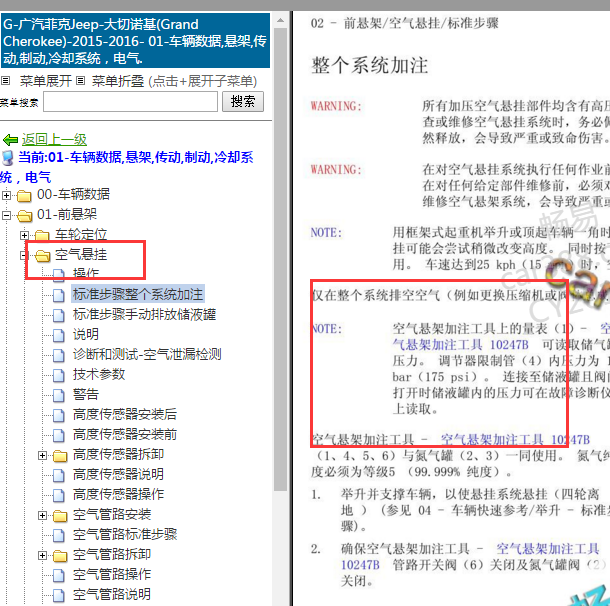Image resolution: width=610 pixels, height=606 pixels.
Task: Open 高度传感器安装前 document
Action: [125, 434]
